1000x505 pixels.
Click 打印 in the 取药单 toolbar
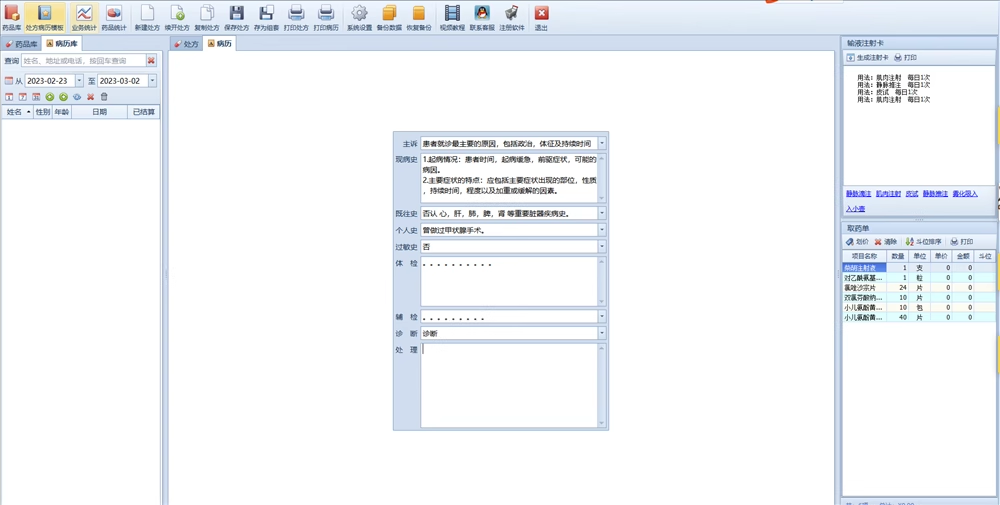(962, 242)
